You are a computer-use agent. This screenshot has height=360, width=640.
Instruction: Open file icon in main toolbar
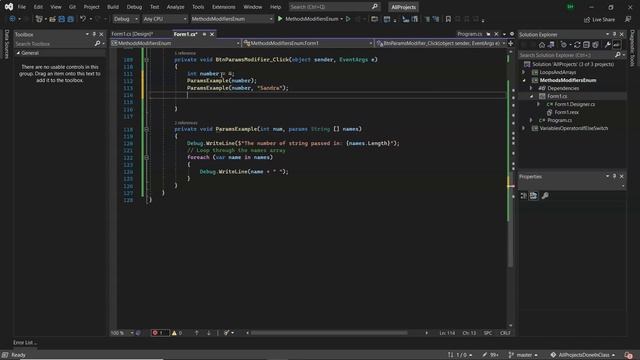52,19
